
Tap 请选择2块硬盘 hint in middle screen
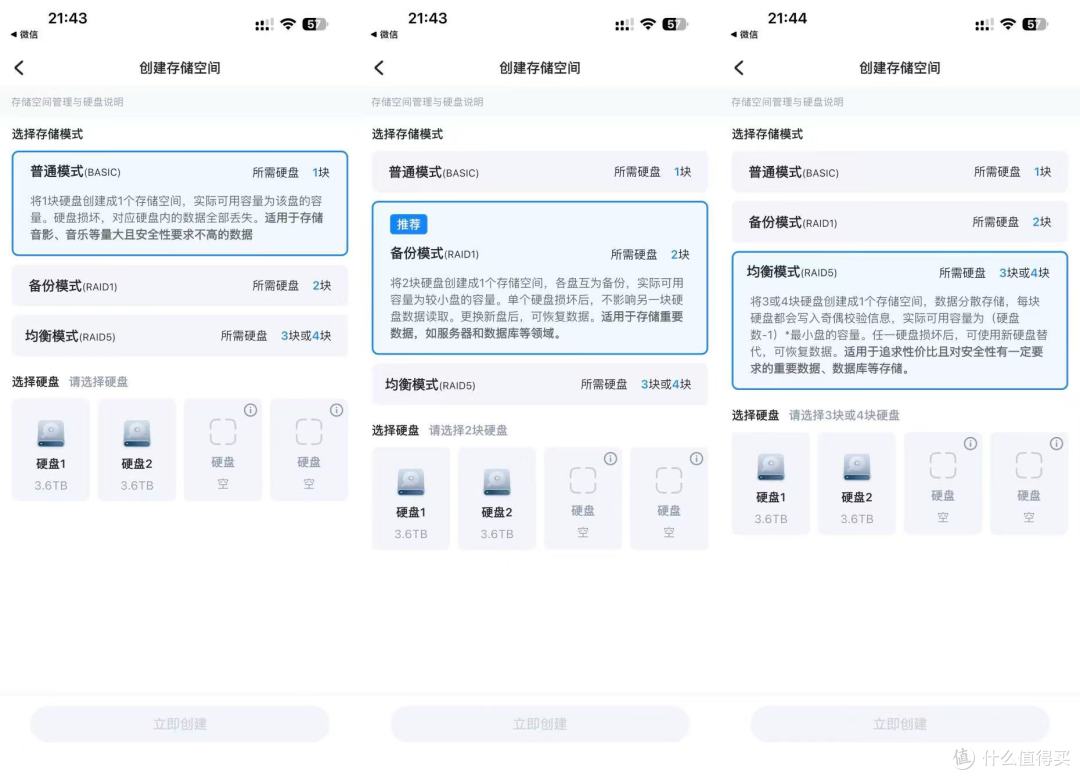(468, 430)
